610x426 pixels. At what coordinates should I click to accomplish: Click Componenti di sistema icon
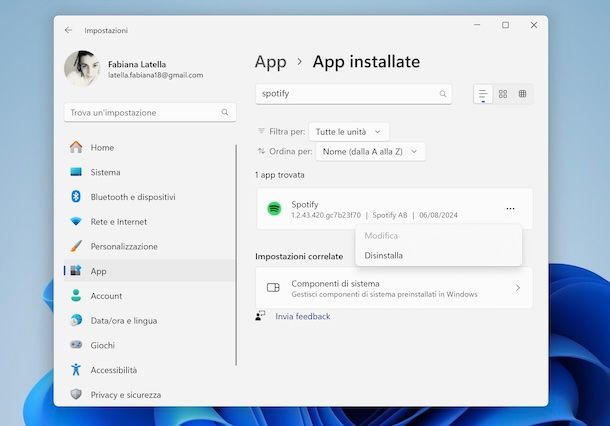(x=273, y=288)
